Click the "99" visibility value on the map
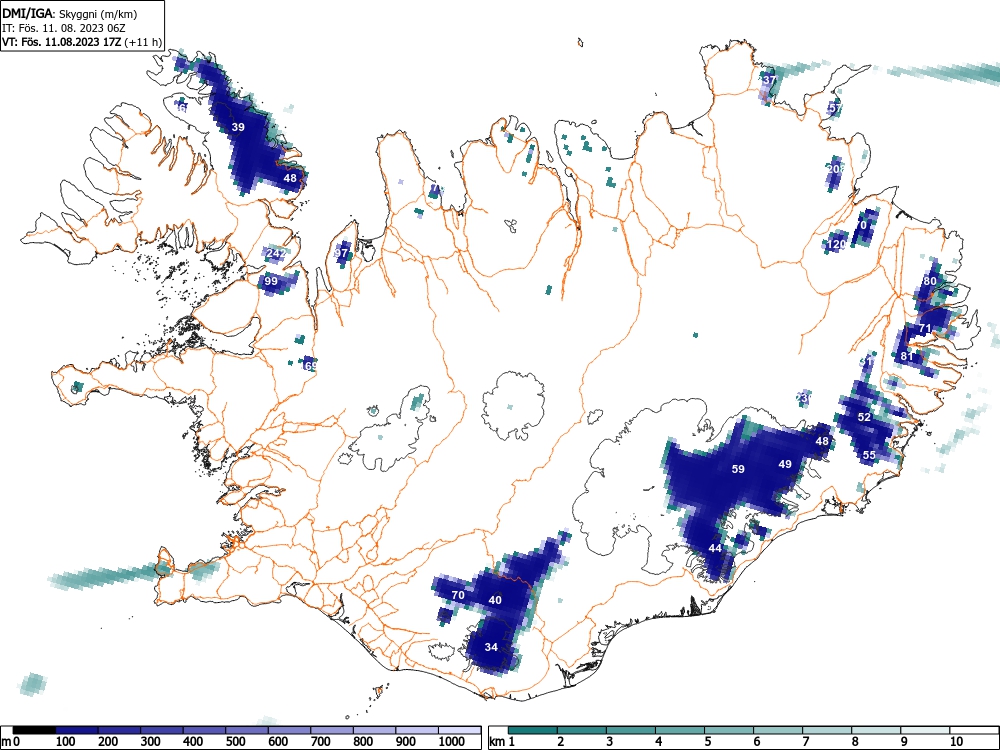 271,281
